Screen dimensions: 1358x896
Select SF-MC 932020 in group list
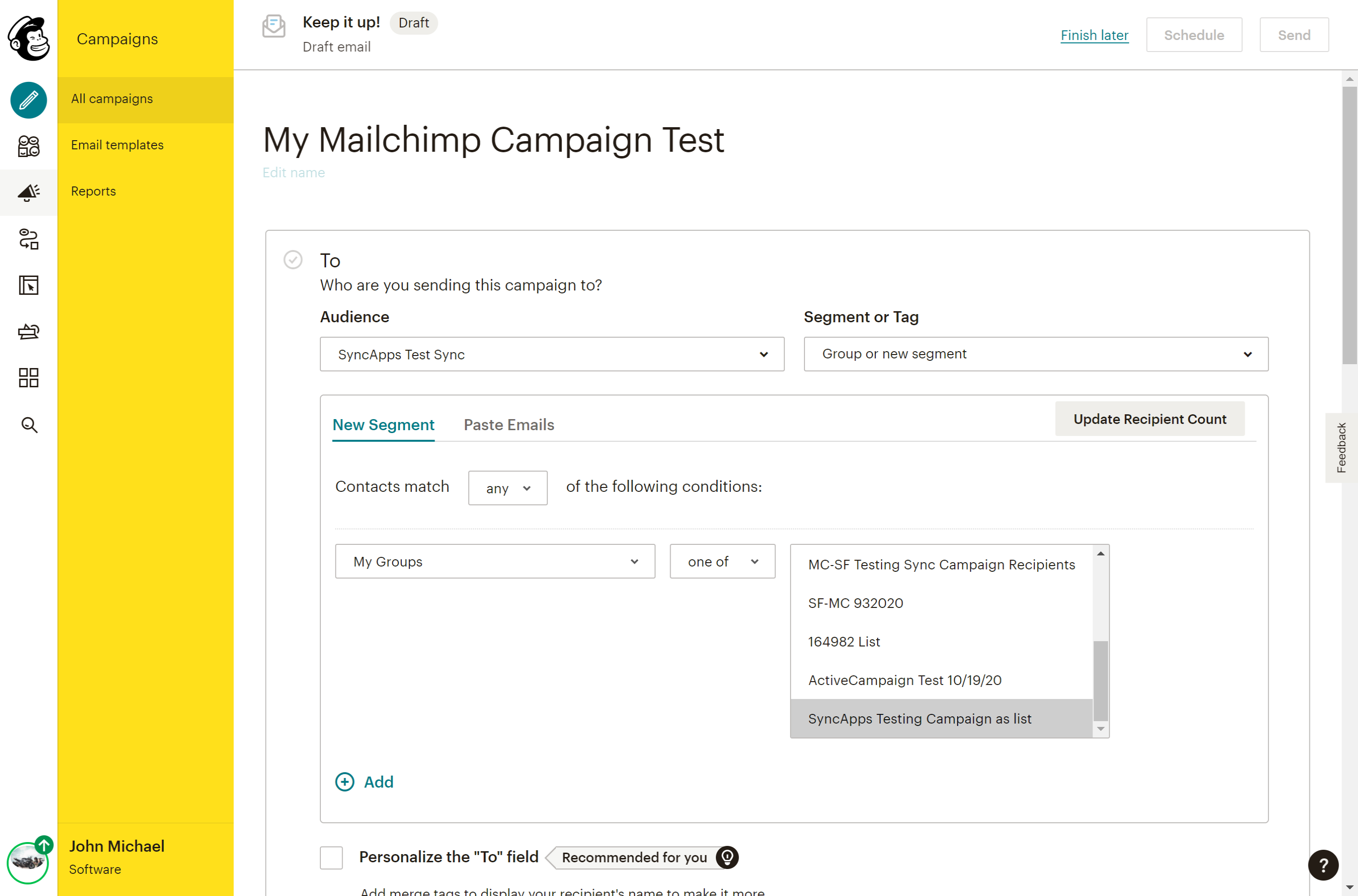tap(941, 603)
